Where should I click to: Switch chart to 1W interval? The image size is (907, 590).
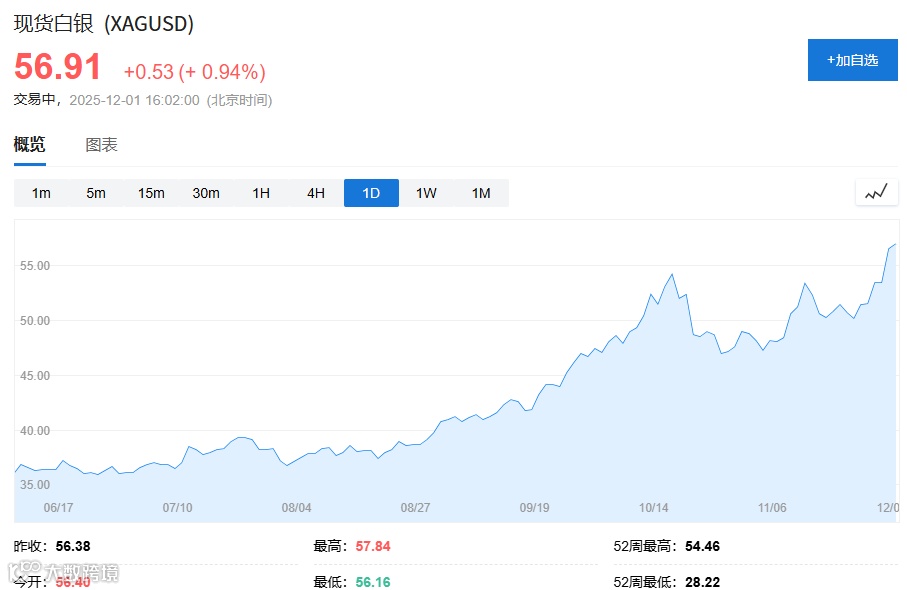[x=426, y=193]
